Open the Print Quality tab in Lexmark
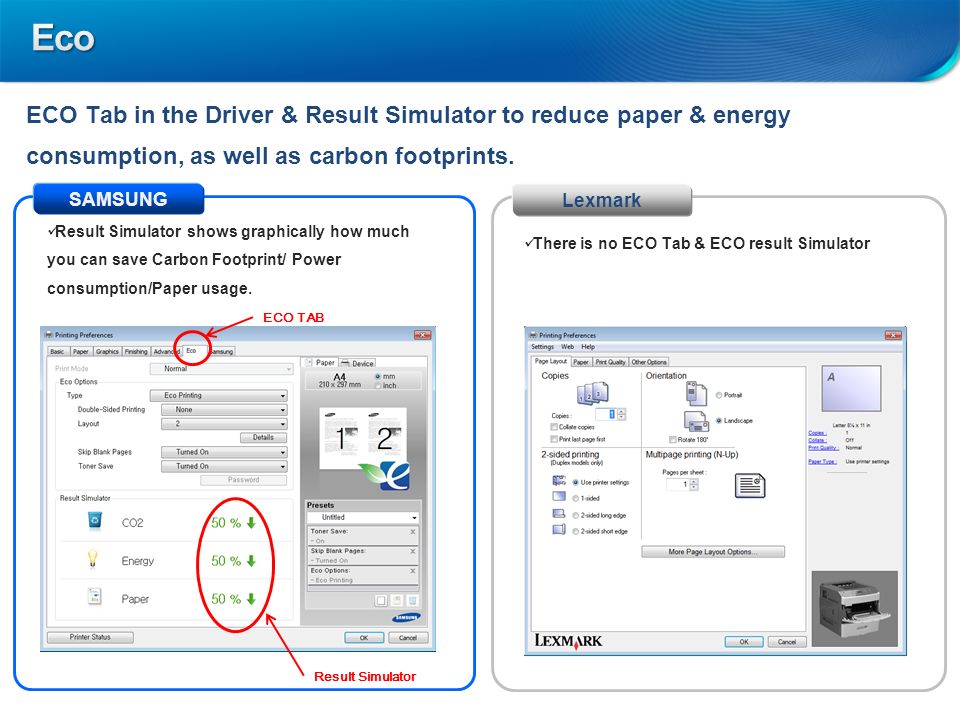 pos(610,362)
